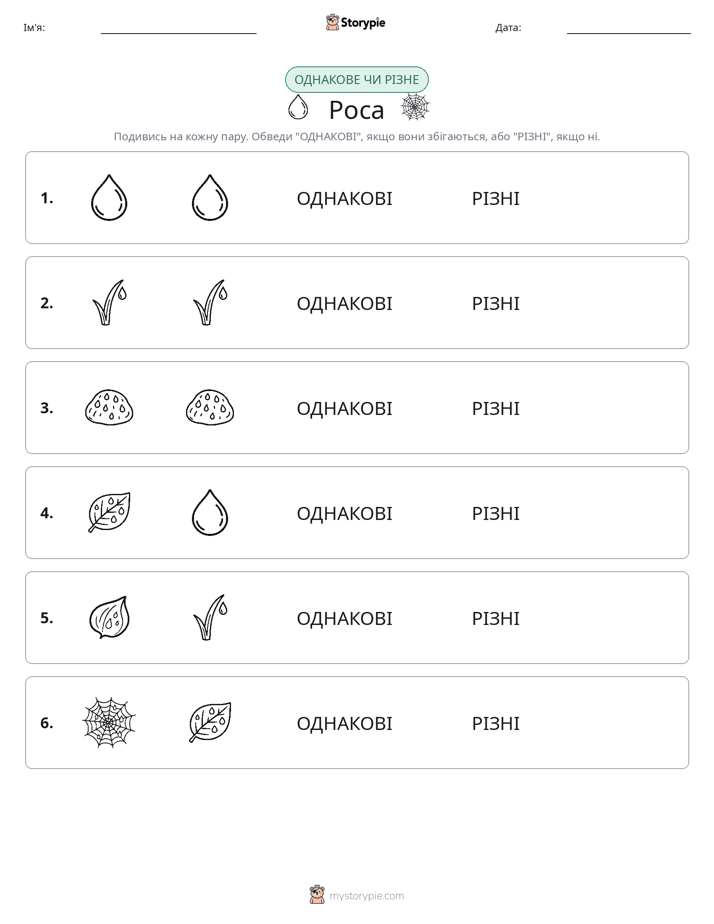
Task: Click the leaf icon in row 6
Action: pyautogui.click(x=210, y=722)
